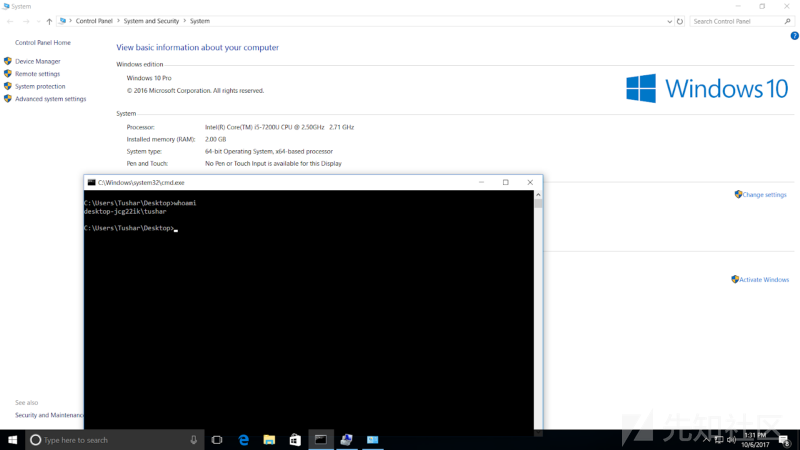Click the search magnifier icon
This screenshot has height=450, width=800.
[x=787, y=21]
